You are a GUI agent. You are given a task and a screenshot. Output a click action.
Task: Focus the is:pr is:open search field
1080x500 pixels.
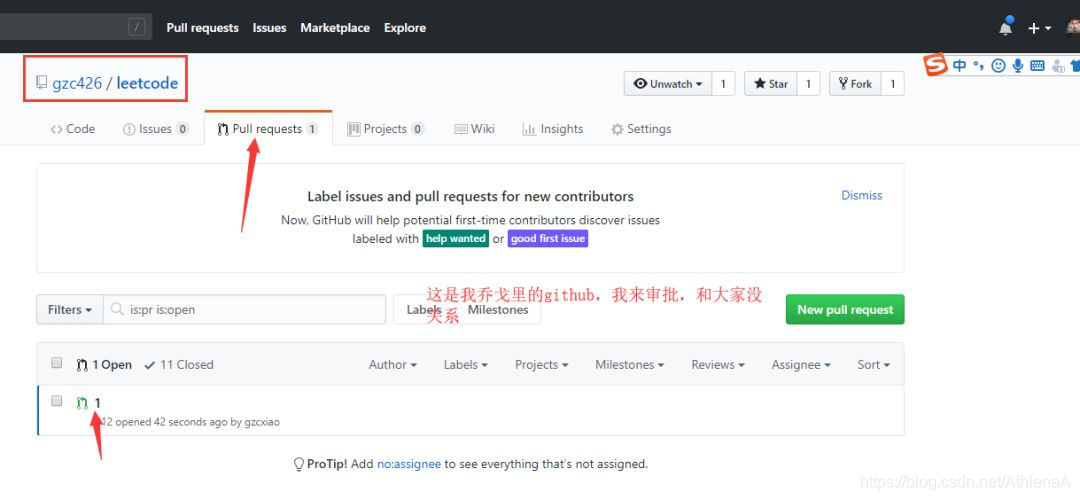[x=245, y=310]
